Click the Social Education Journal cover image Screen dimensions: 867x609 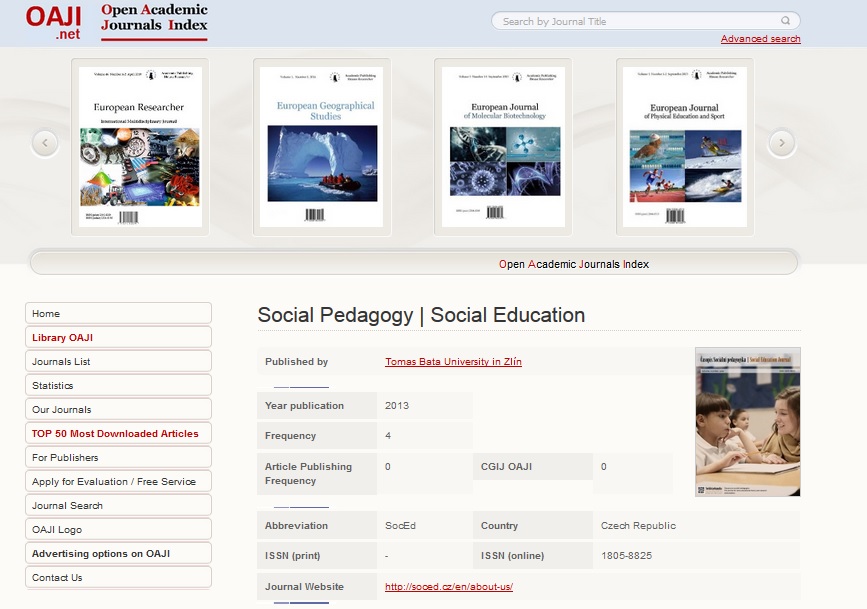(748, 421)
